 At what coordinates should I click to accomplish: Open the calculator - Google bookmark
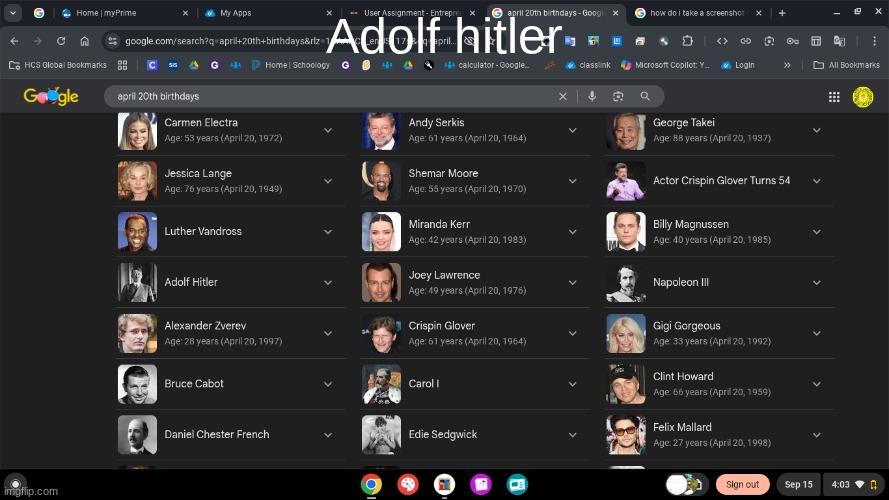(x=487, y=65)
